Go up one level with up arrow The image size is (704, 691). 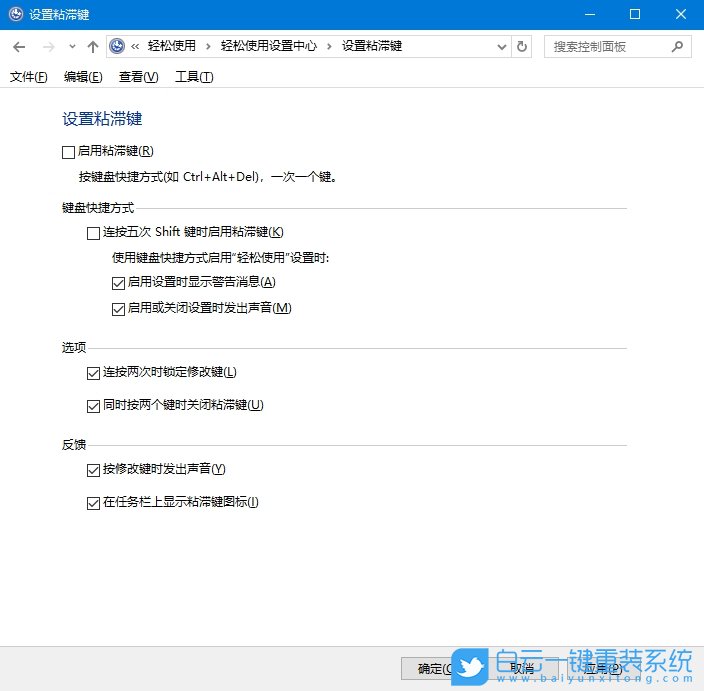coord(93,47)
